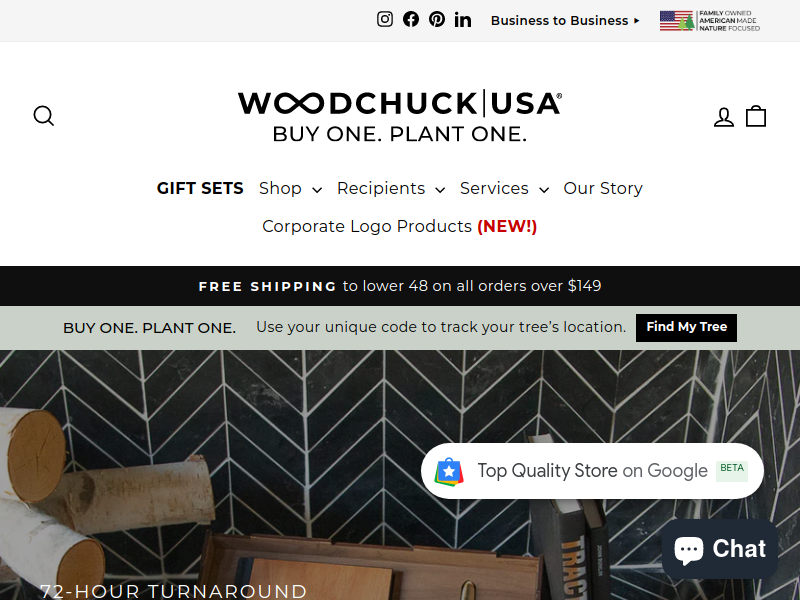Viewport: 800px width, 600px height.
Task: Expand the Shop dropdown menu
Action: click(290, 188)
